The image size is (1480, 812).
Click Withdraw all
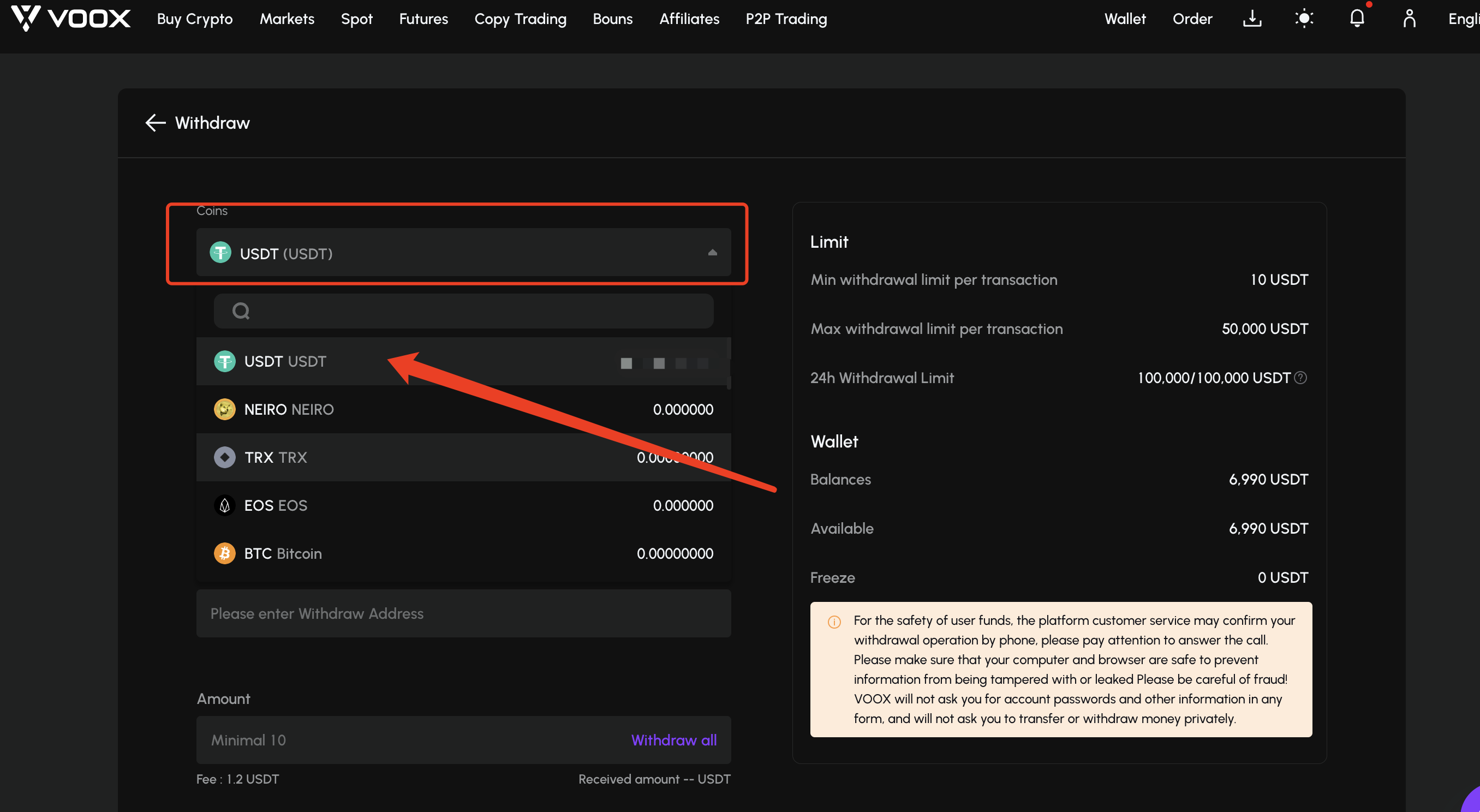pos(673,739)
